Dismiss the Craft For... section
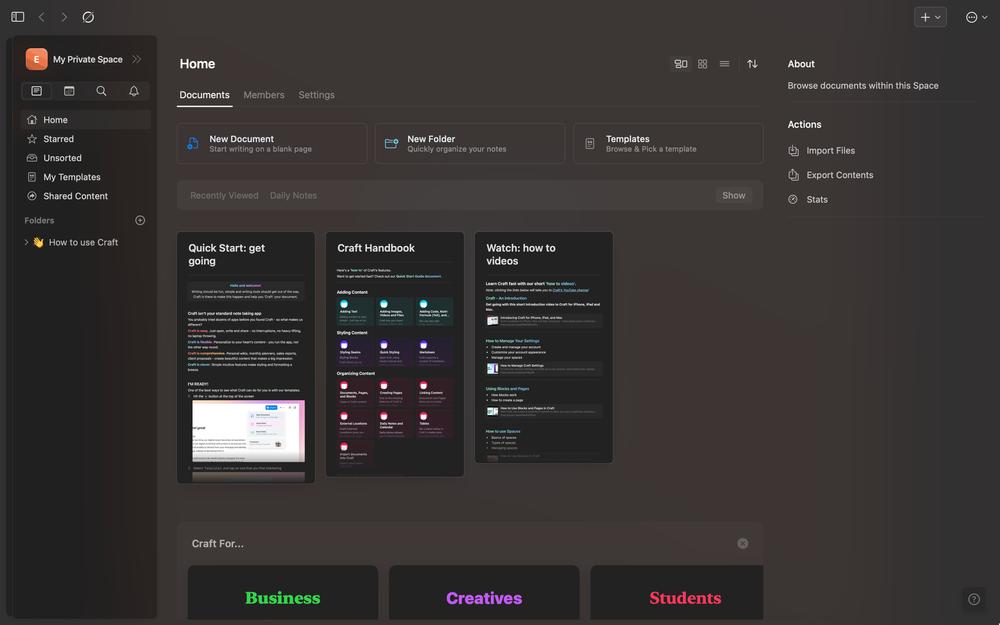Image resolution: width=1000 pixels, height=625 pixels. click(x=743, y=543)
